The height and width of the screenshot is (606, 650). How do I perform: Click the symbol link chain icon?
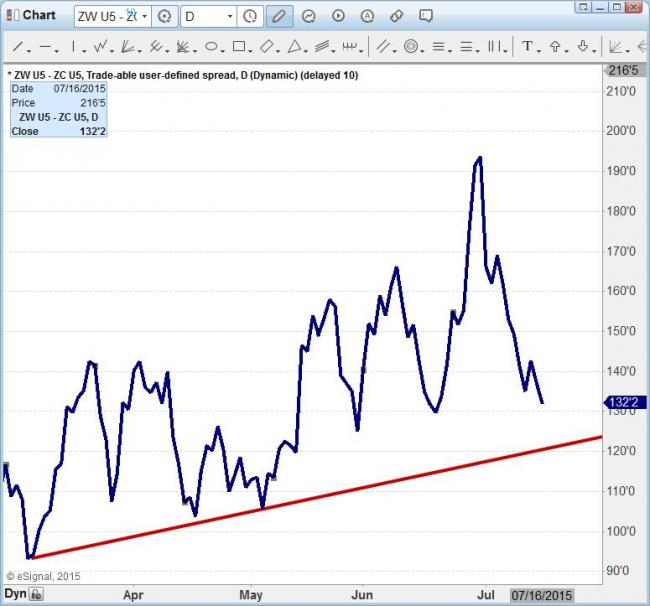pos(397,16)
